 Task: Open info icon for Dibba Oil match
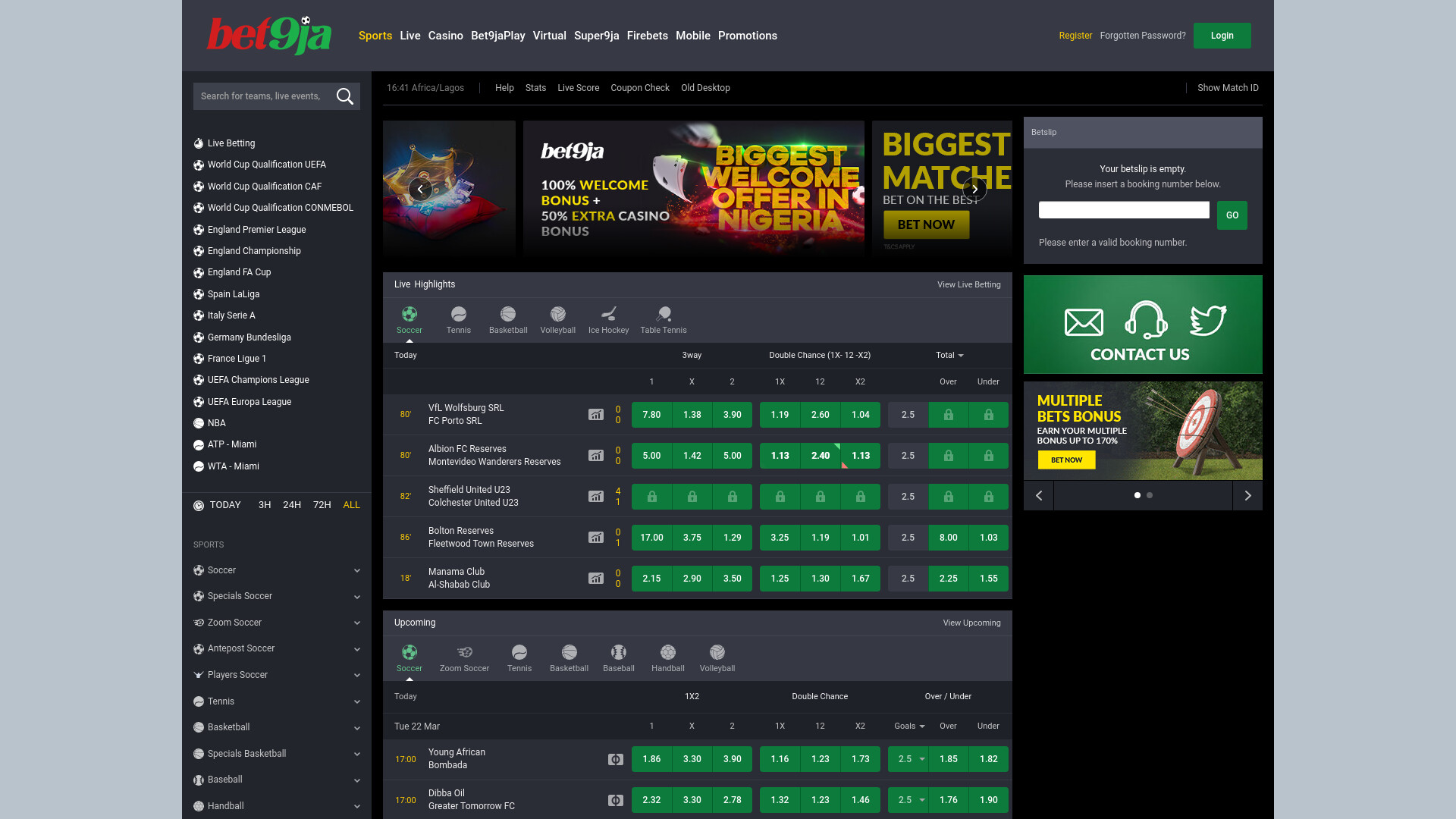pyautogui.click(x=616, y=800)
